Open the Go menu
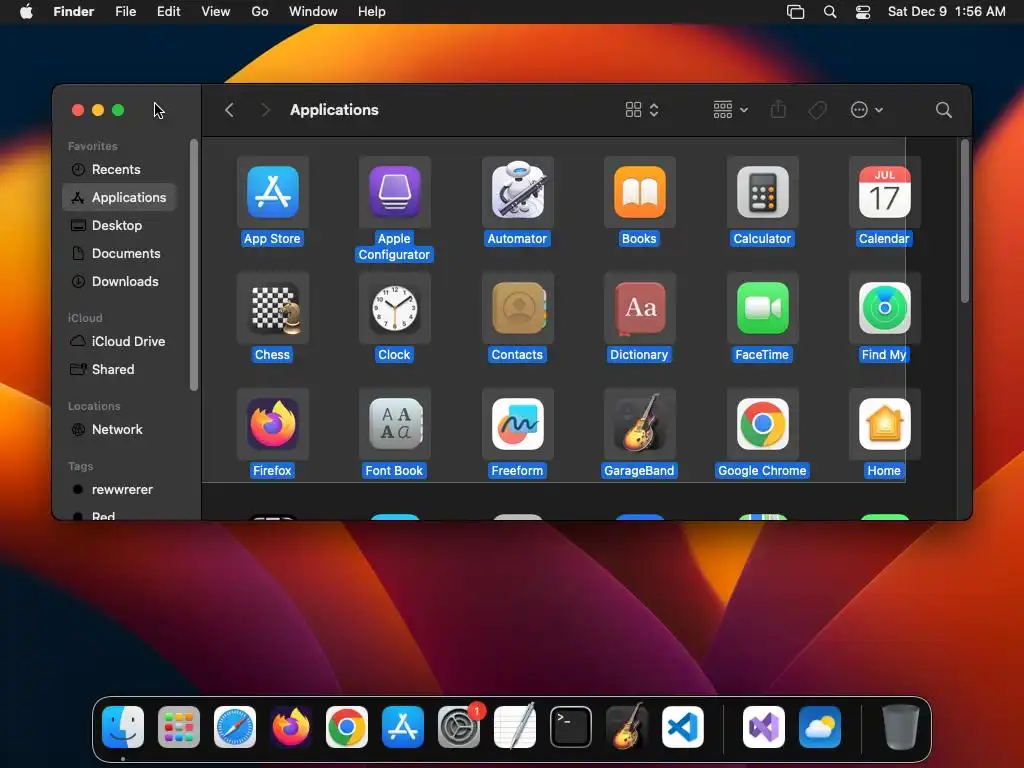 (260, 12)
